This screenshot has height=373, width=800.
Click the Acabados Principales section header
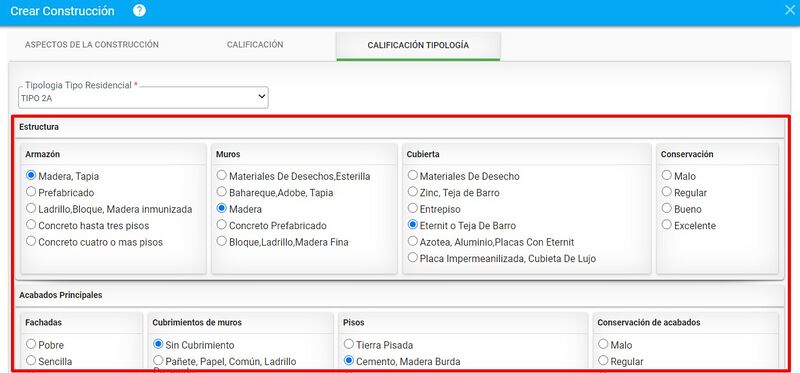61,295
